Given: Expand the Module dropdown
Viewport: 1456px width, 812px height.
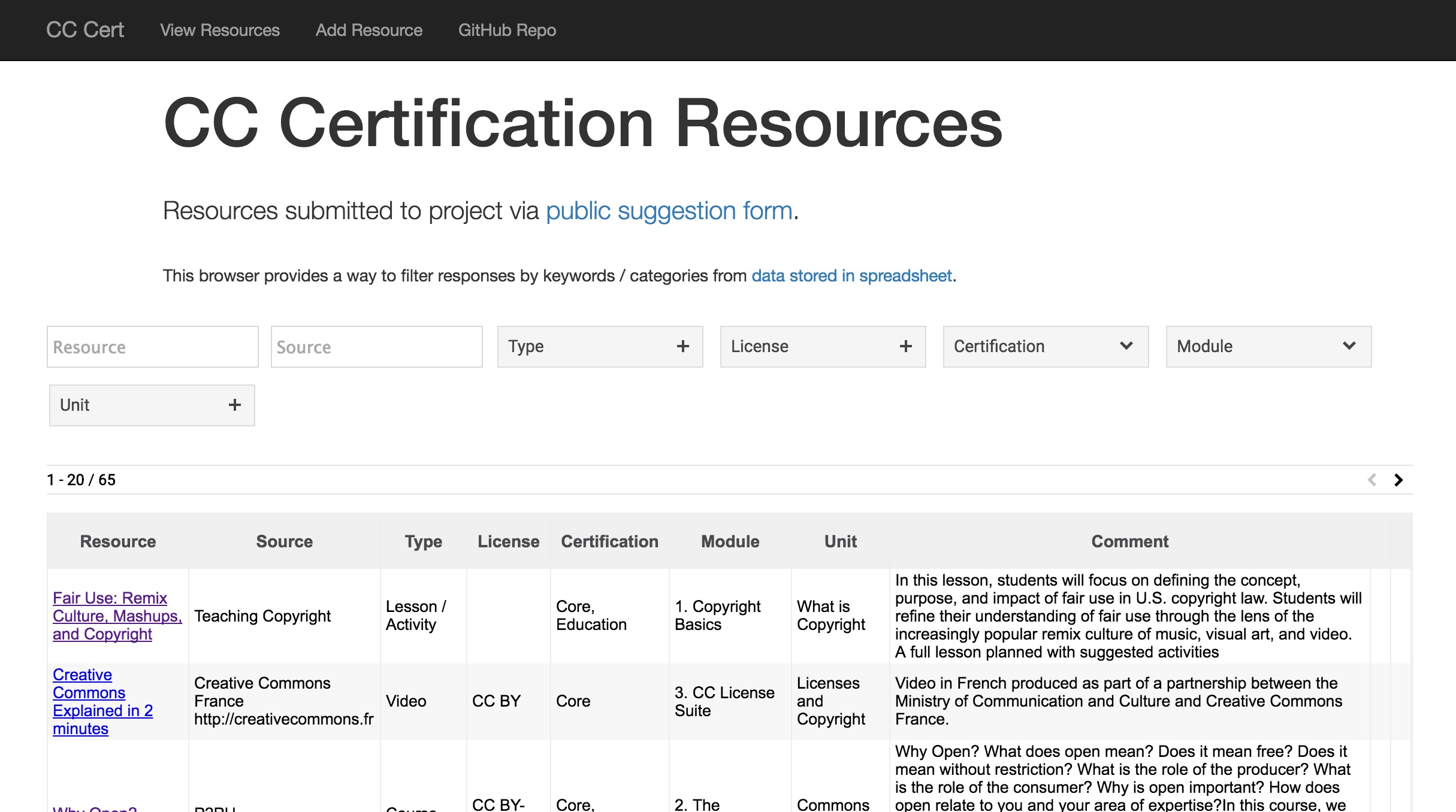Looking at the screenshot, I should pos(1349,346).
